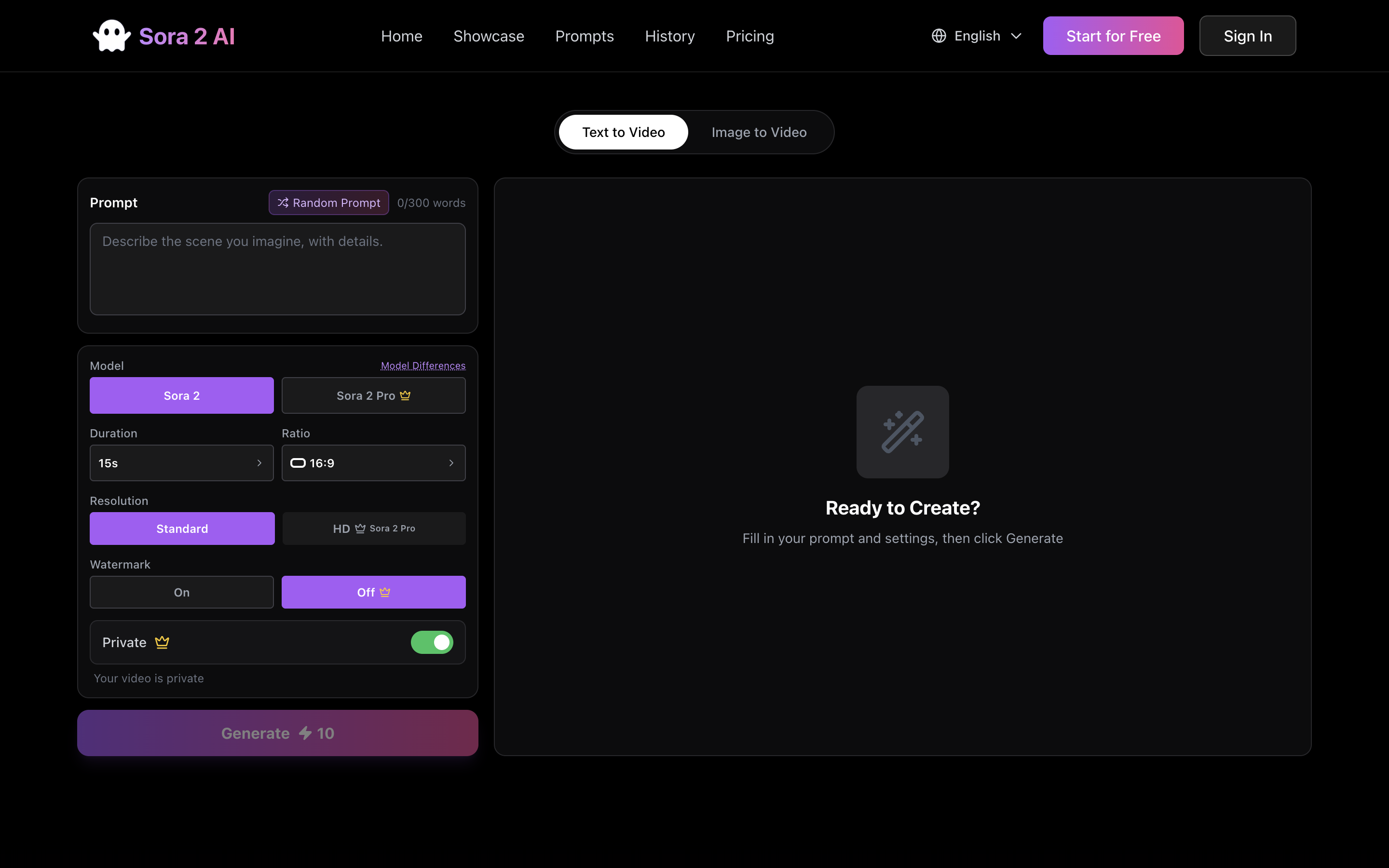
Task: Click the ghost logo icon
Action: (112, 36)
